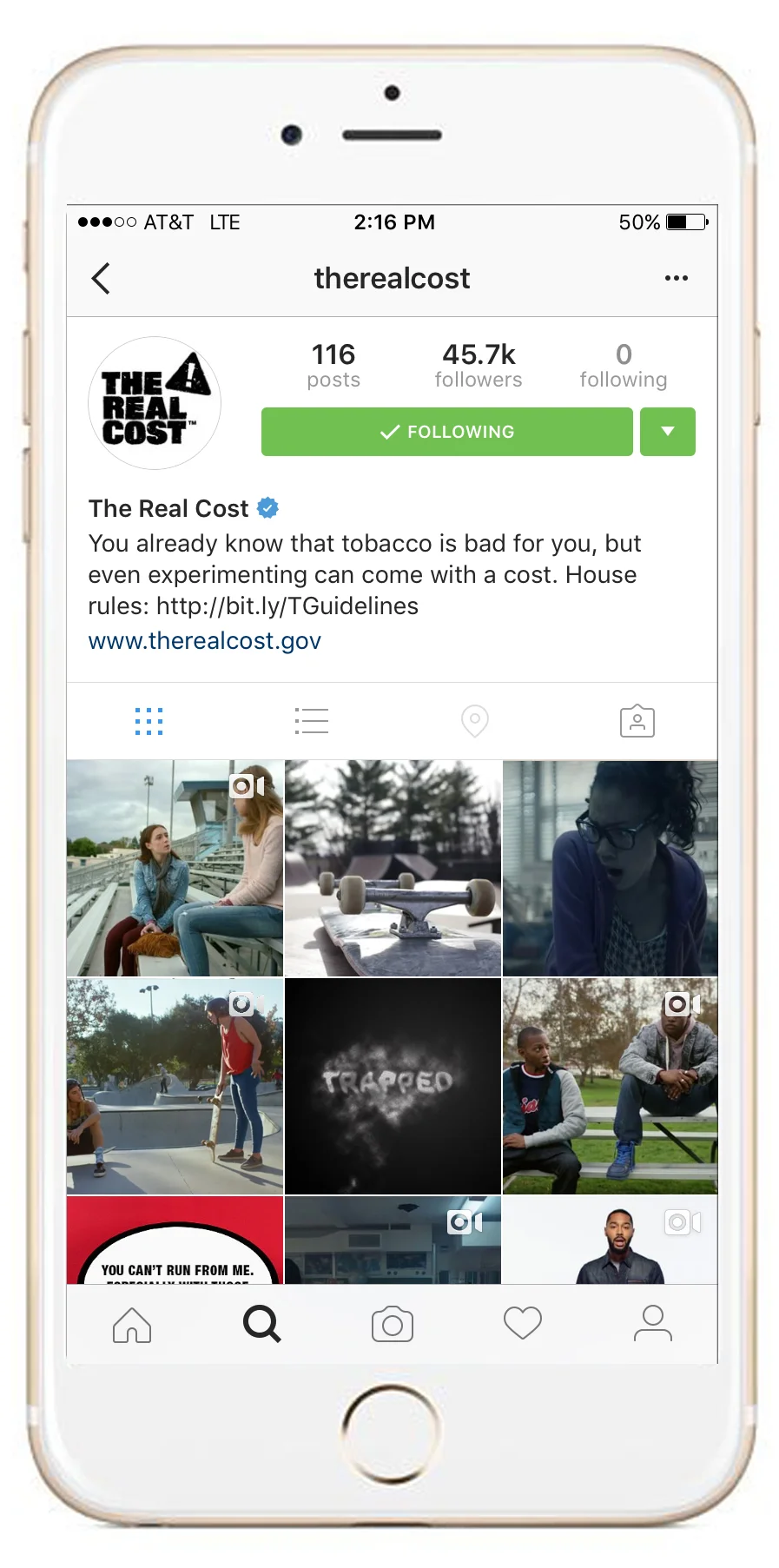
Task: Open The Real Cost profile picture
Action: tap(155, 403)
